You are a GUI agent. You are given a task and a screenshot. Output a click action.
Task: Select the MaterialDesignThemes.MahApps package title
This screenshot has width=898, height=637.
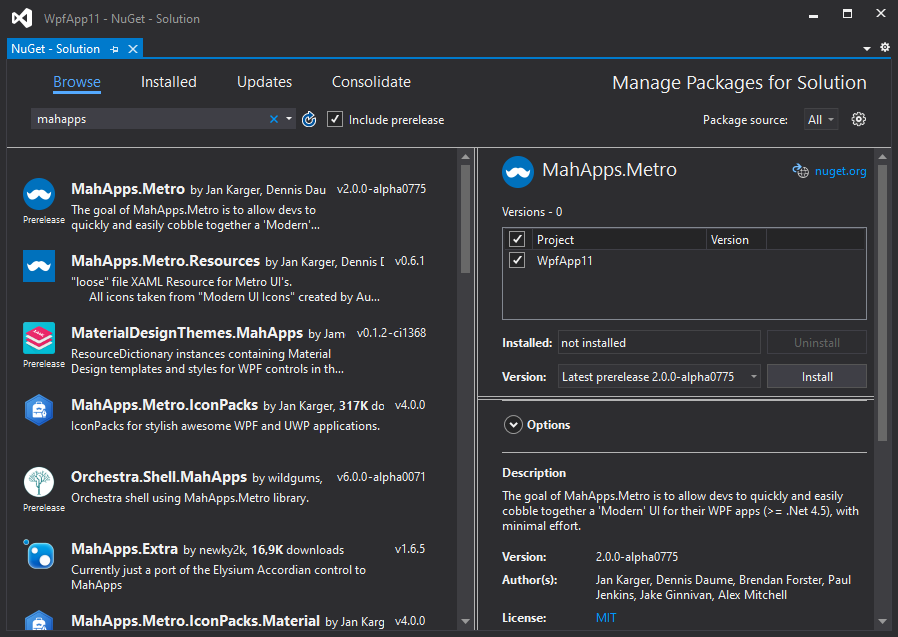[187, 333]
